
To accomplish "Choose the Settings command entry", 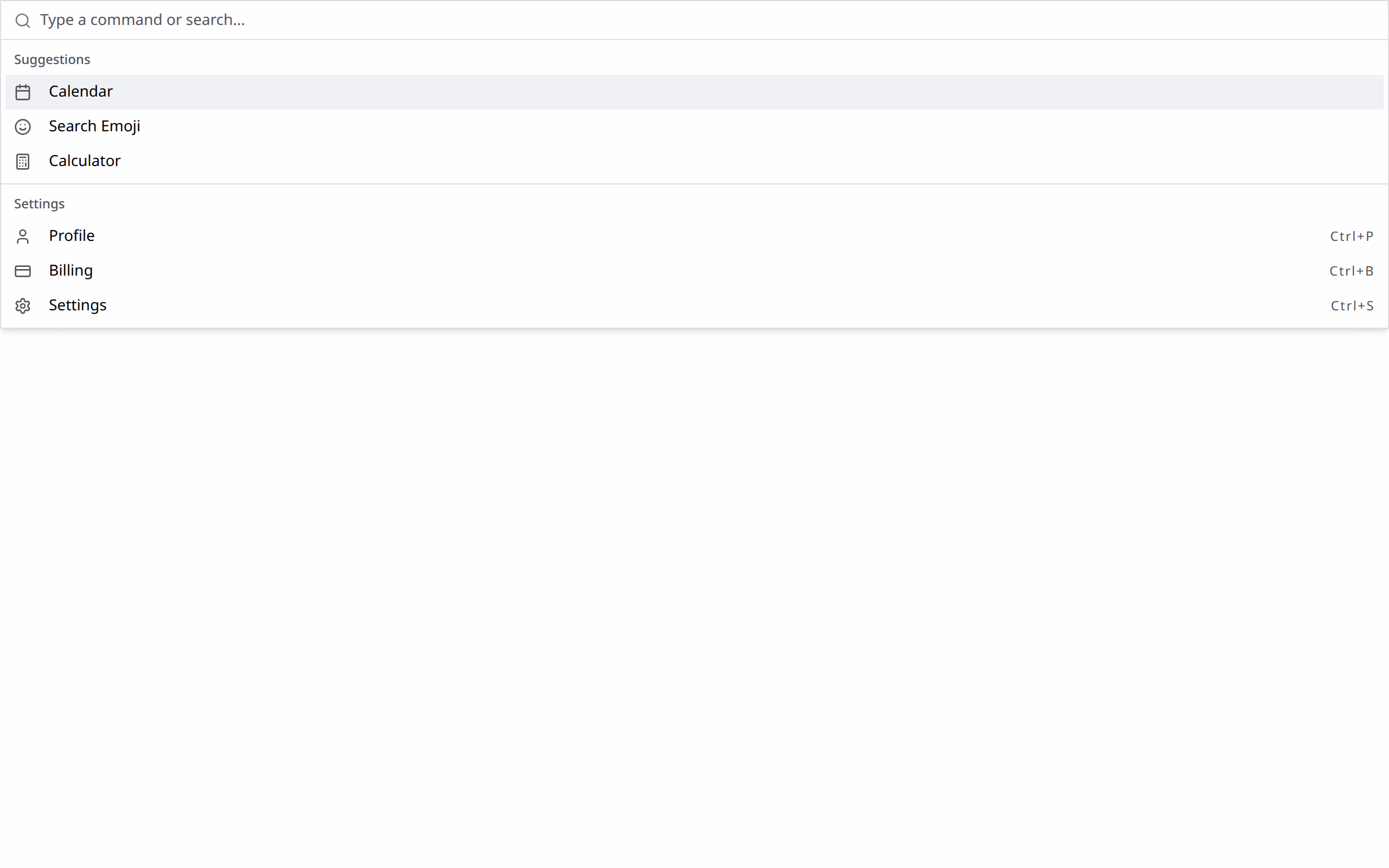I will [x=694, y=305].
